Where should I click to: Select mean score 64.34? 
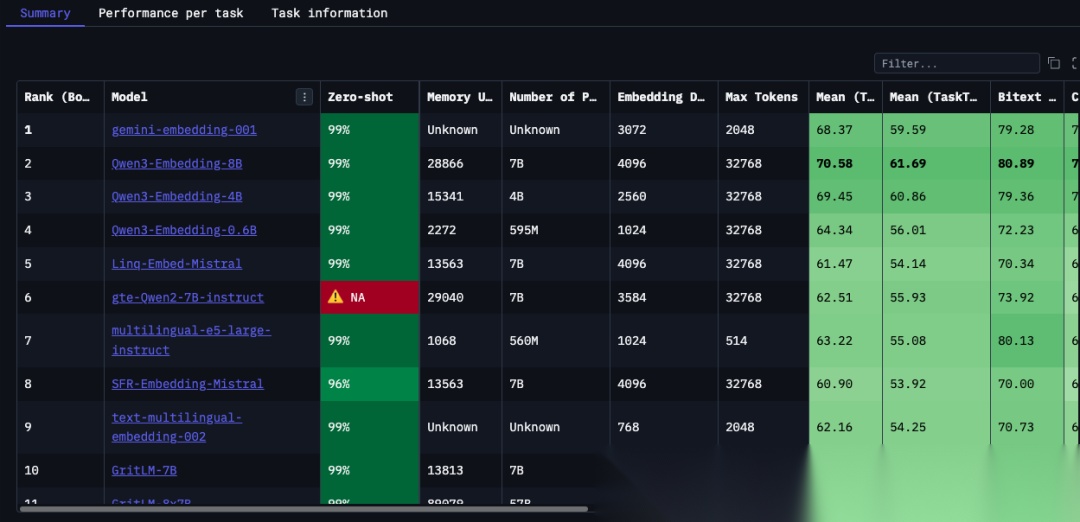(834, 230)
